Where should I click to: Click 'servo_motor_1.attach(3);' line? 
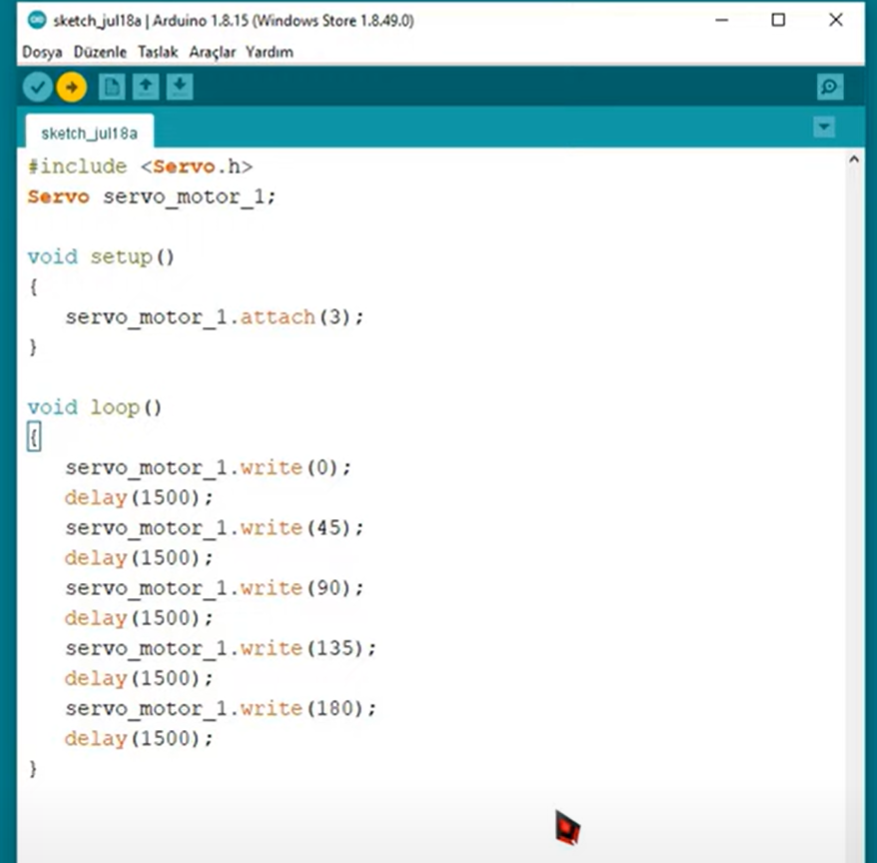pos(215,318)
